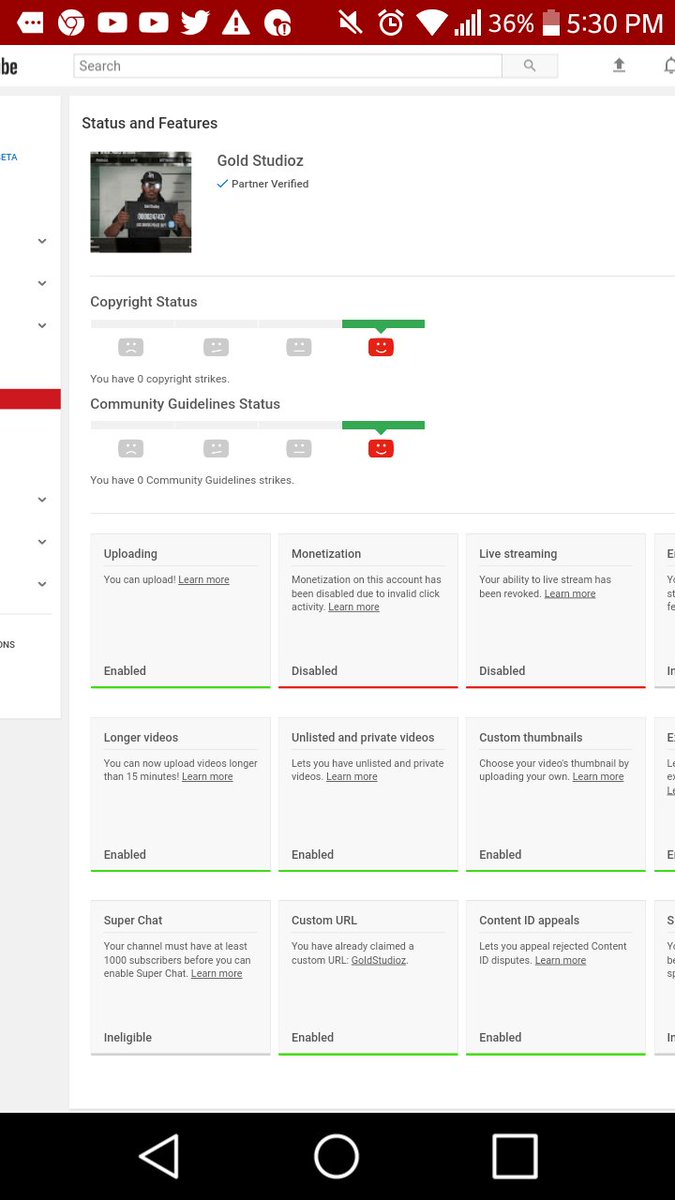Click the gray frowning face under Copyright Status
This screenshot has width=675, height=1200.
click(131, 347)
